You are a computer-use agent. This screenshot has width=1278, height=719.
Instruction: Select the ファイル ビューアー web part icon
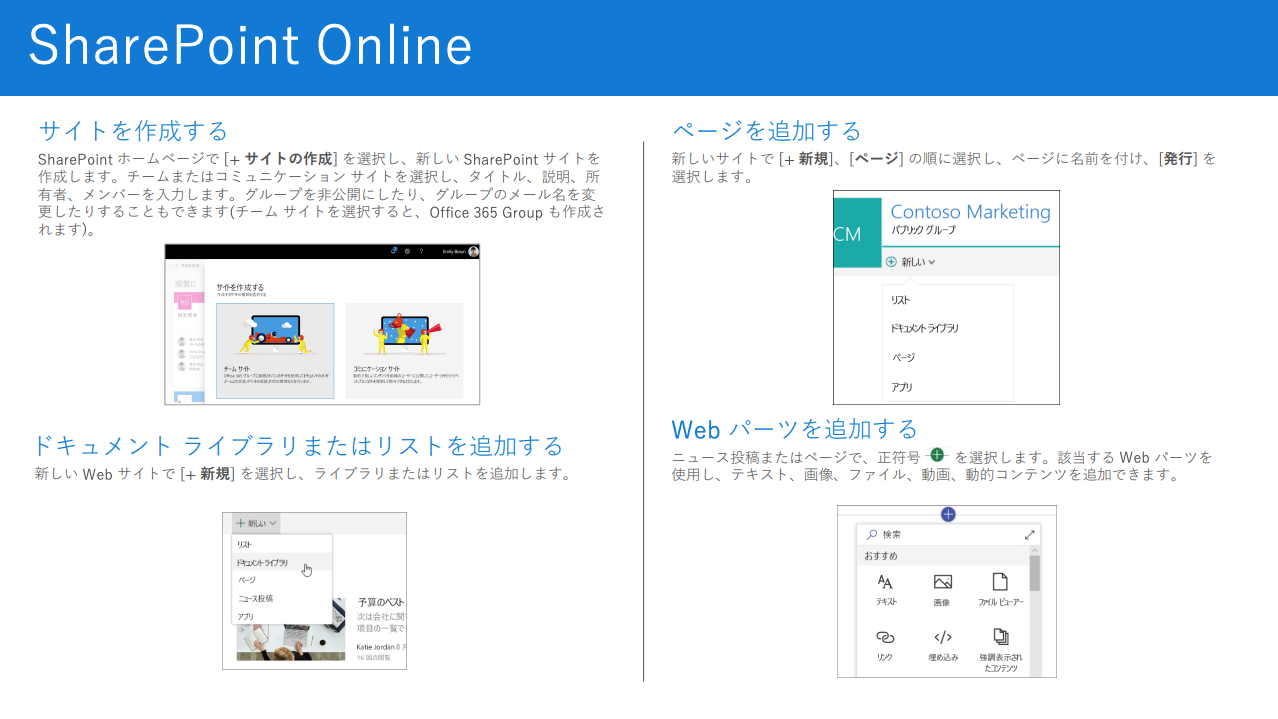click(999, 581)
